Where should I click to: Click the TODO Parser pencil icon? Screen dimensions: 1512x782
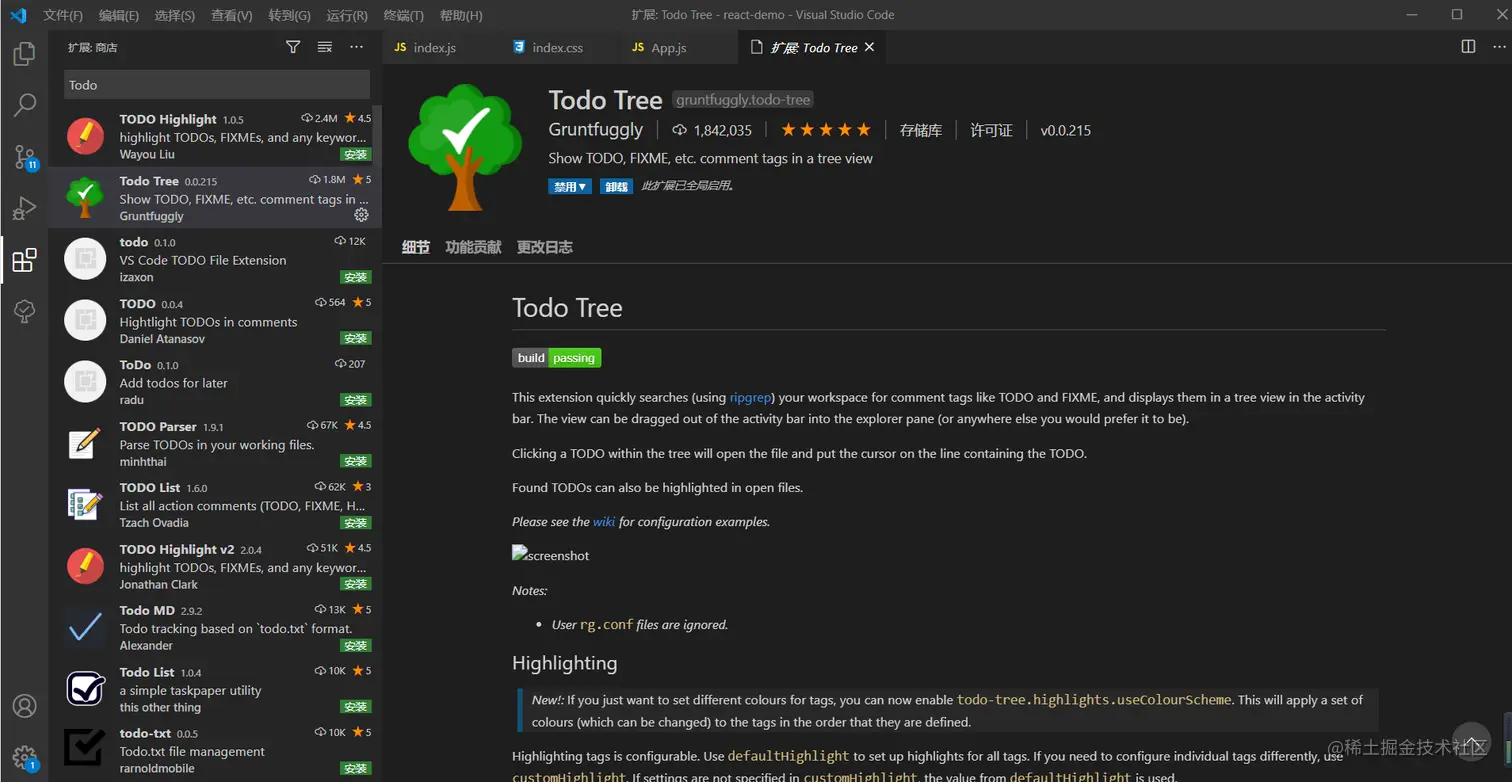(85, 443)
